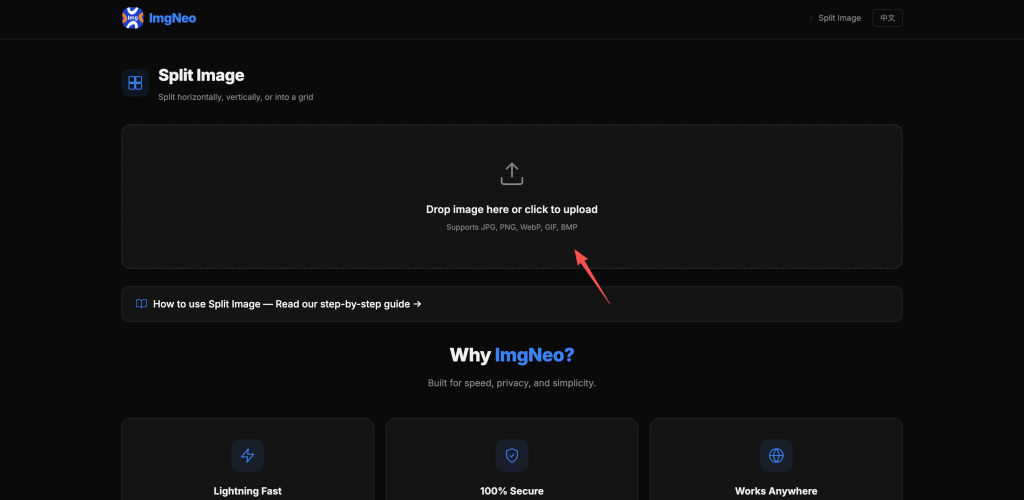
Task: Click the 'Supports JPG, PNG, WebP, GIF, BMP' text
Action: click(x=512, y=227)
